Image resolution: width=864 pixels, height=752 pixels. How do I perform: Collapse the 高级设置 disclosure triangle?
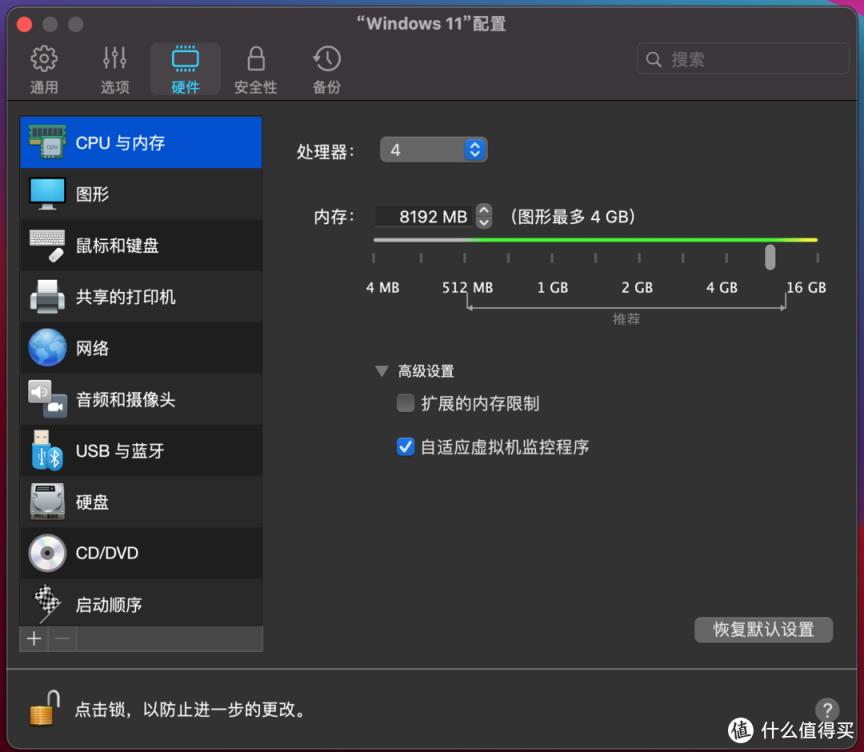[x=381, y=371]
